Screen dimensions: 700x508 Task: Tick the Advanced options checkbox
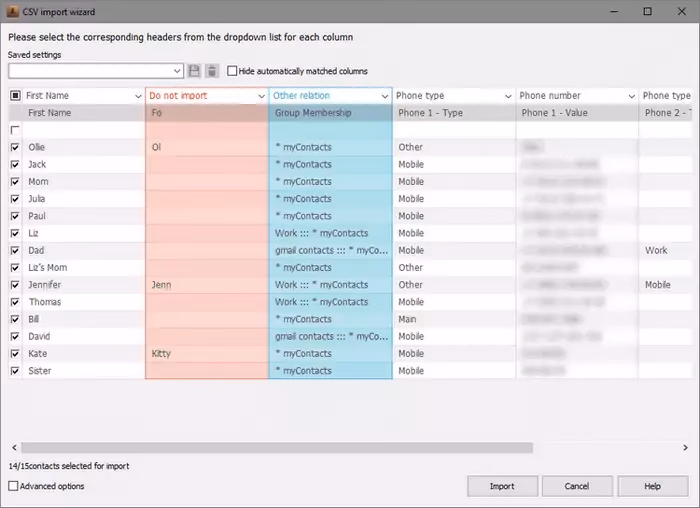click(x=13, y=486)
